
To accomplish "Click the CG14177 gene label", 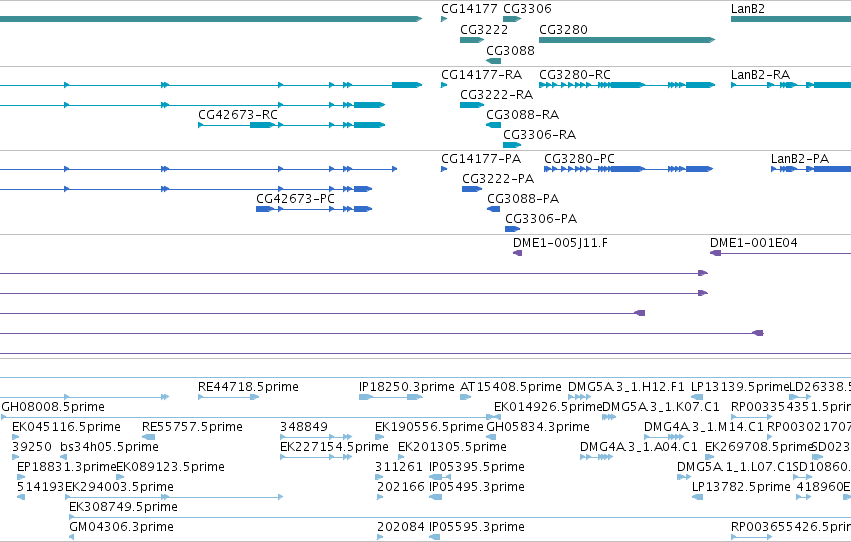I will (x=469, y=9).
